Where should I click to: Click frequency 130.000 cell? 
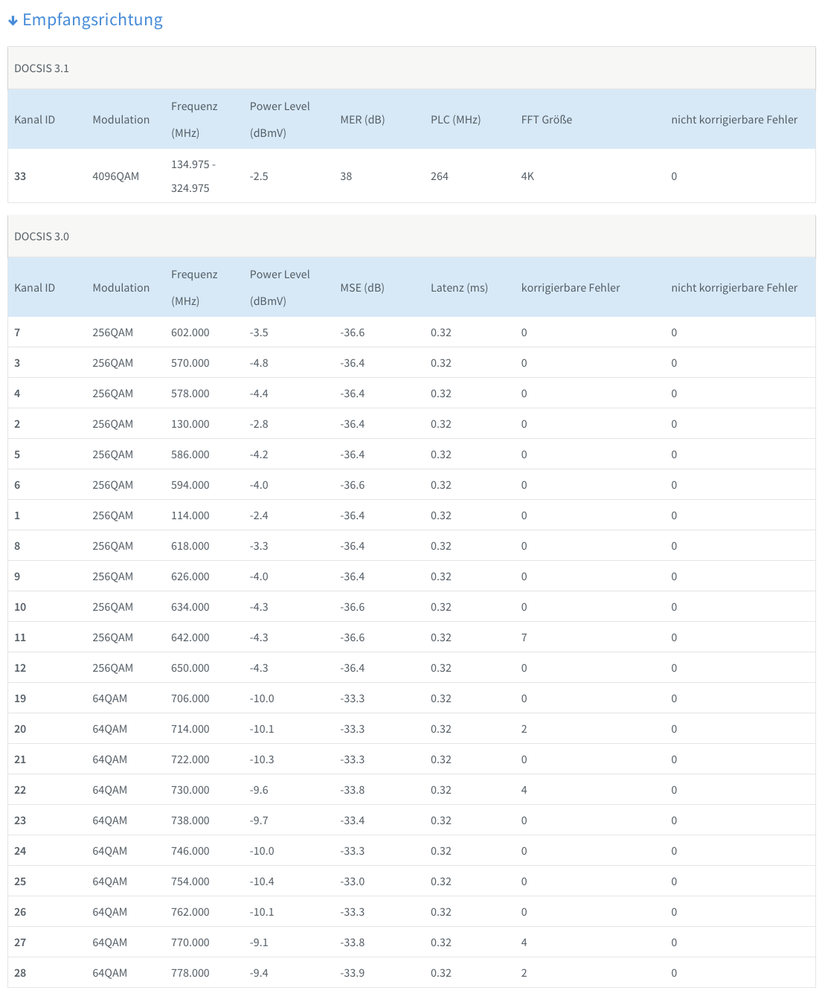tap(190, 424)
